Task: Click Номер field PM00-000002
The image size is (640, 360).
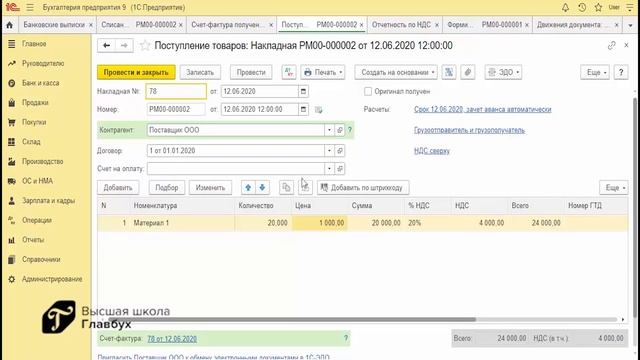Action: [x=176, y=109]
